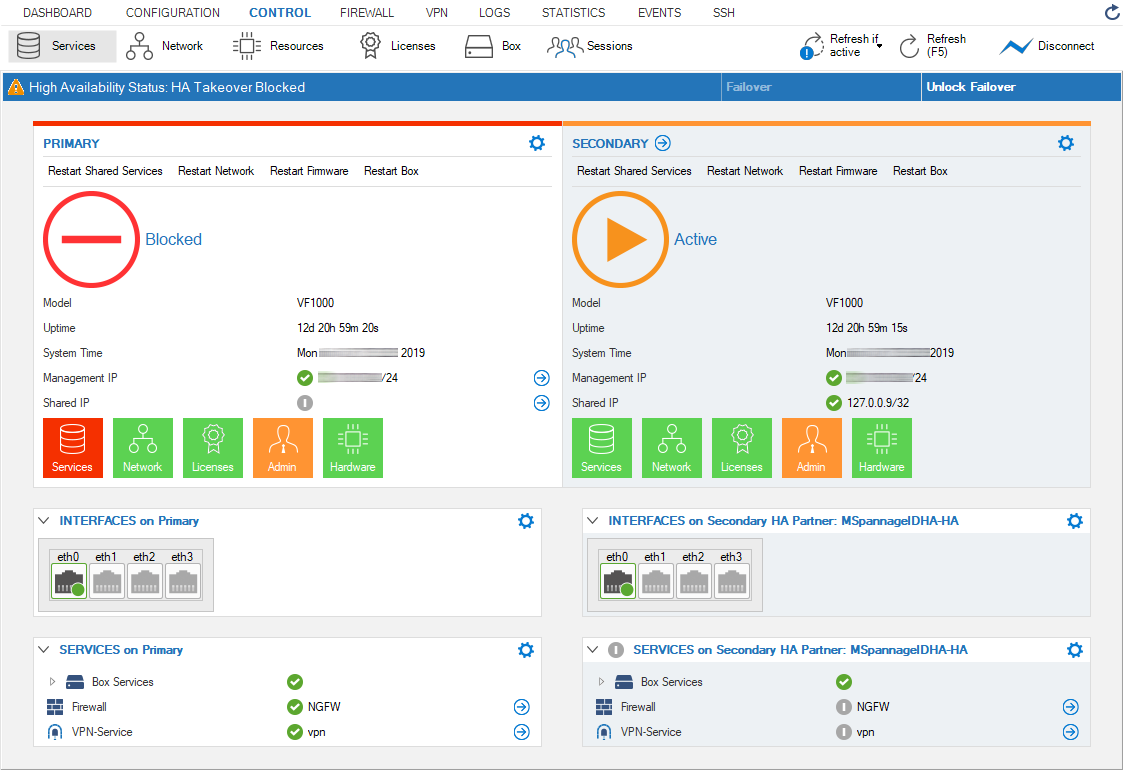Click the orange Admin tile on Primary
This screenshot has width=1123, height=770.
(283, 448)
